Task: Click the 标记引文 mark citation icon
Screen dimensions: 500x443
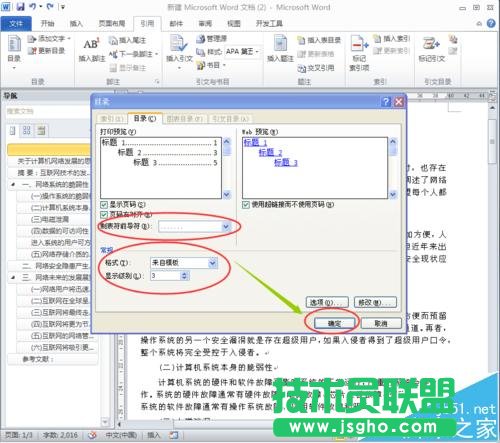Action: coord(431,44)
